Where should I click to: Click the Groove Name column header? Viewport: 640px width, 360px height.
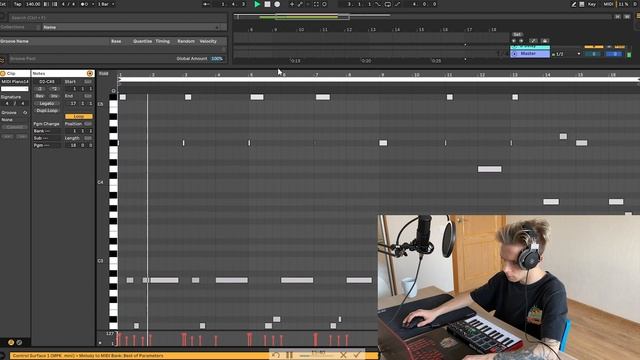(15, 41)
